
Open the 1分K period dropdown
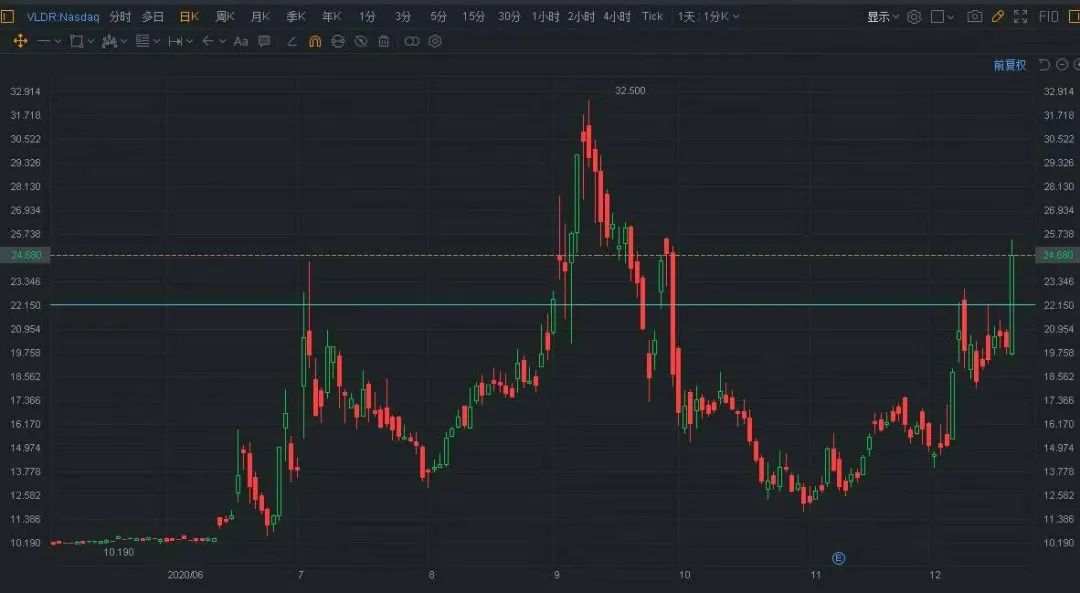click(x=720, y=17)
